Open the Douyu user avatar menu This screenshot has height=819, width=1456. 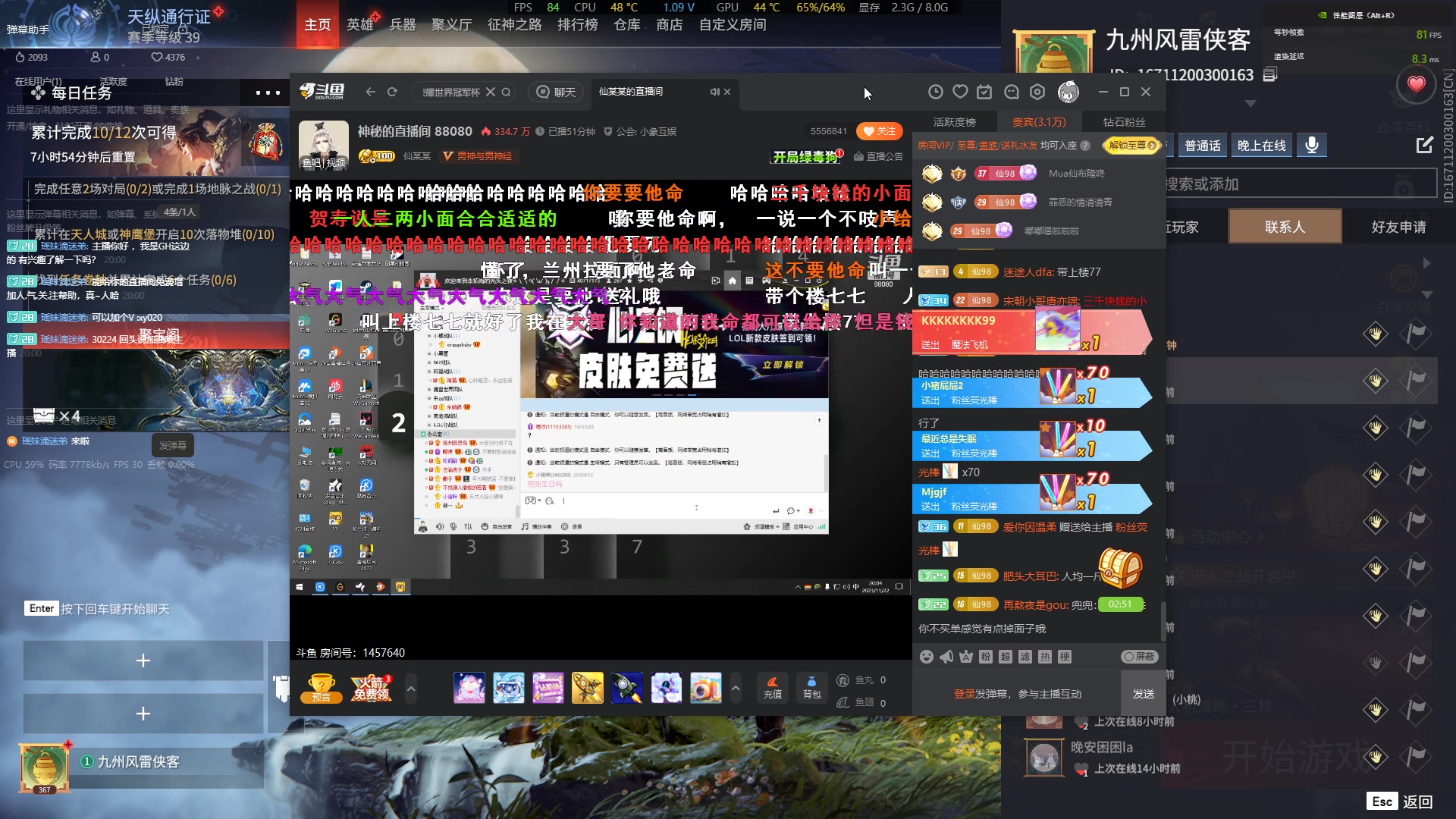[x=1068, y=92]
